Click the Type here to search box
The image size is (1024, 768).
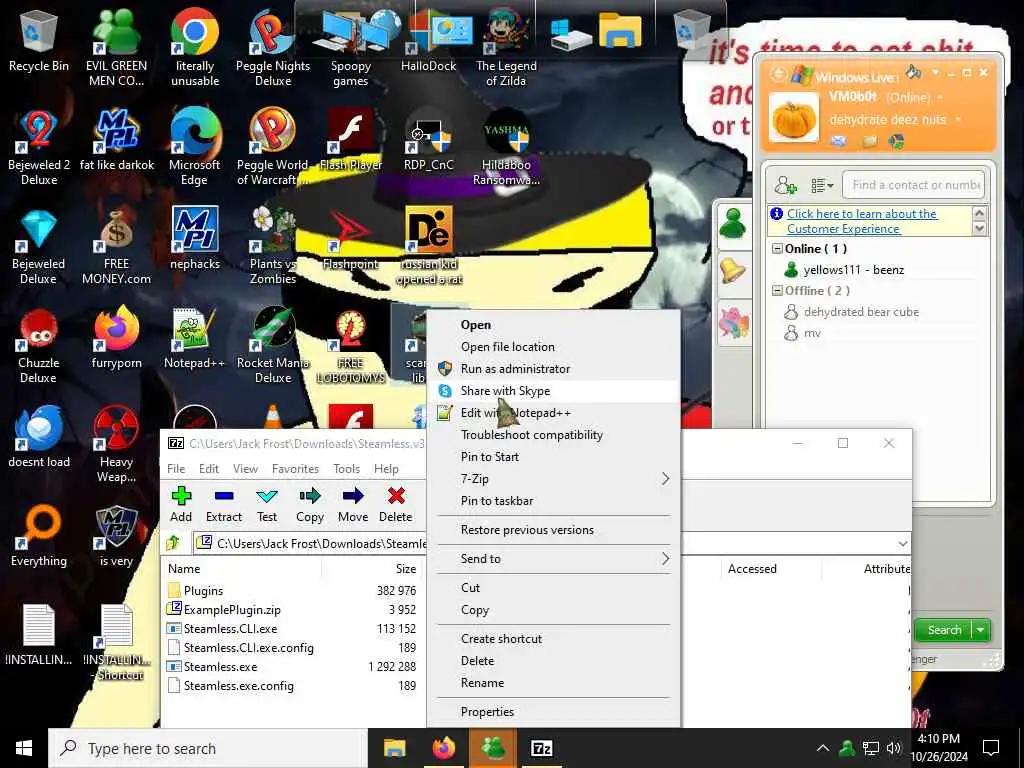(208, 748)
